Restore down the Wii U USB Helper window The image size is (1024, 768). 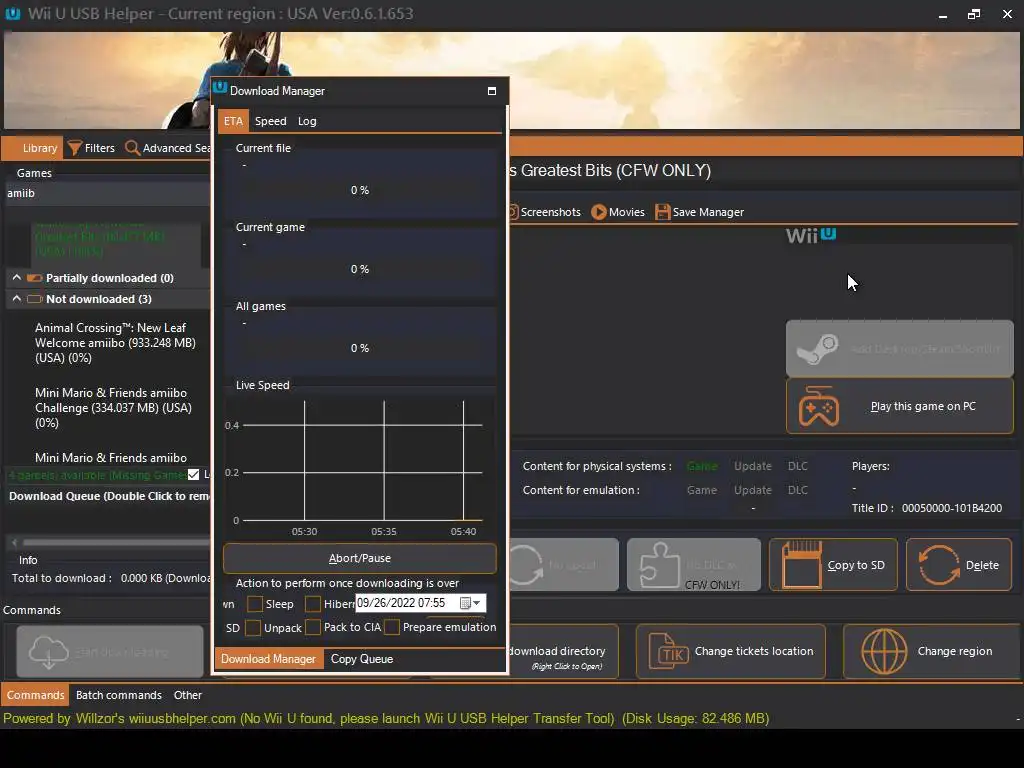click(974, 14)
